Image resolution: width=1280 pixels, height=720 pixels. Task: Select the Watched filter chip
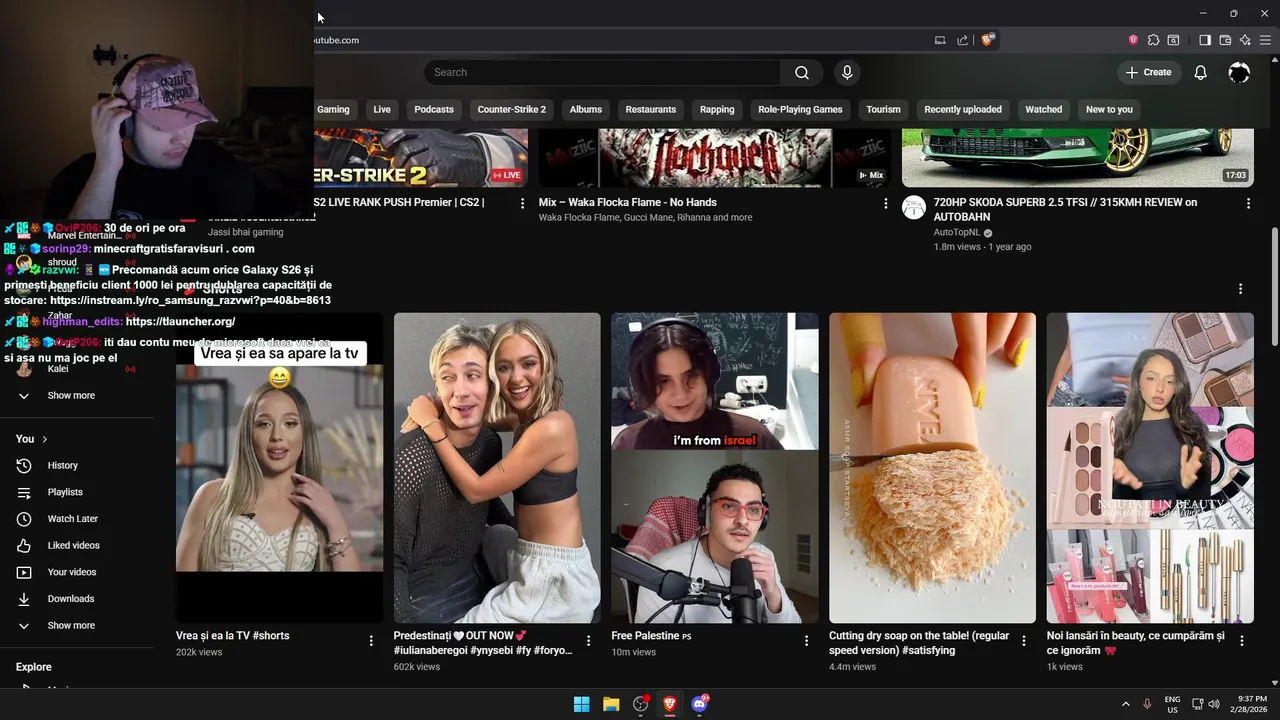(x=1044, y=109)
